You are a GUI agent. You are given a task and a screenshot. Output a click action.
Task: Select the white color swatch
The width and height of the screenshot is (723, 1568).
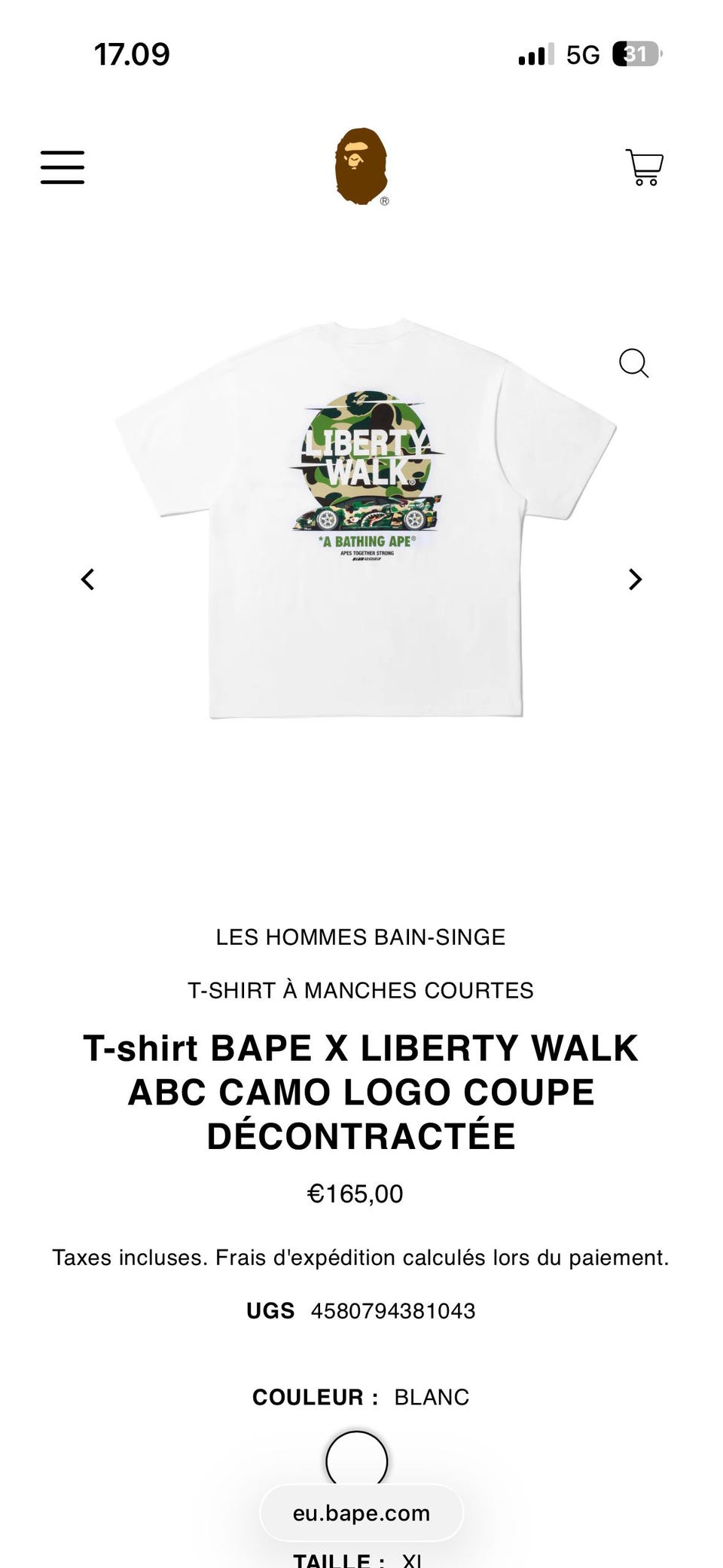[x=357, y=1460]
